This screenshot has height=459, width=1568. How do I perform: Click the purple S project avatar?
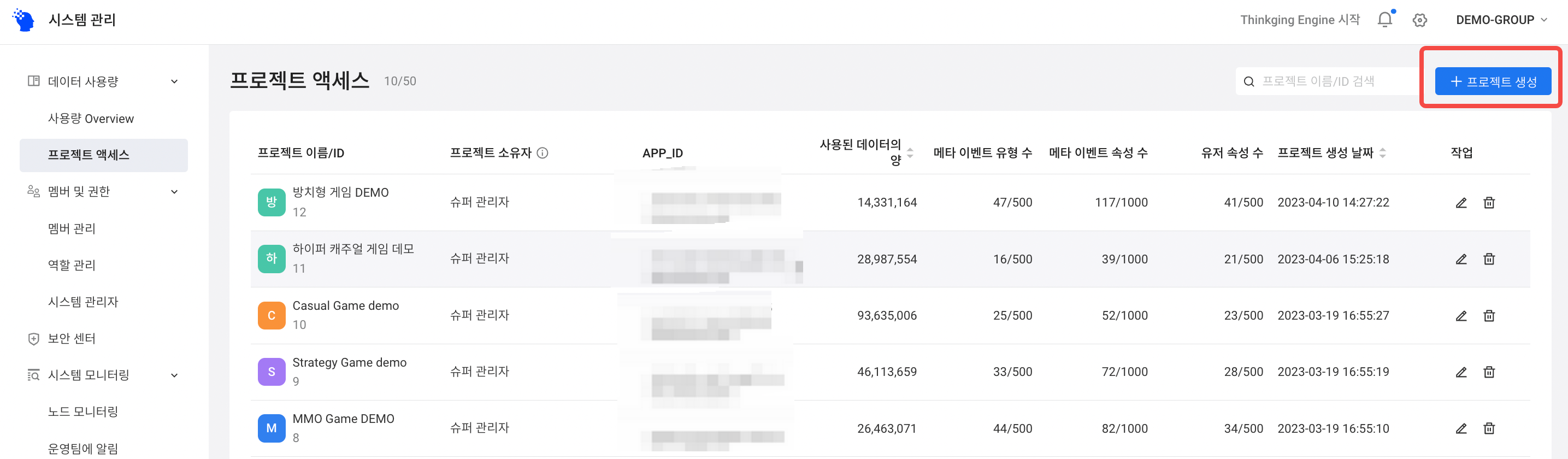tap(272, 372)
